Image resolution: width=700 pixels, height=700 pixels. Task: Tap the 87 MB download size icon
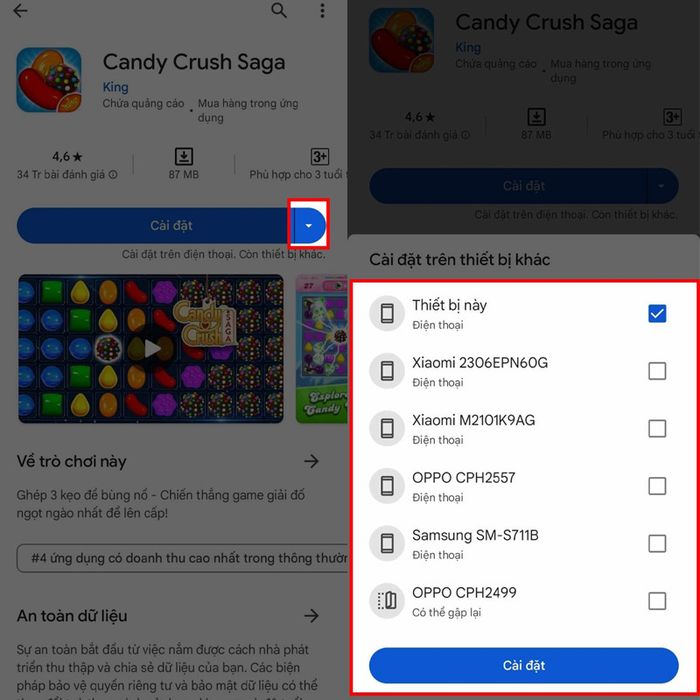[x=183, y=157]
